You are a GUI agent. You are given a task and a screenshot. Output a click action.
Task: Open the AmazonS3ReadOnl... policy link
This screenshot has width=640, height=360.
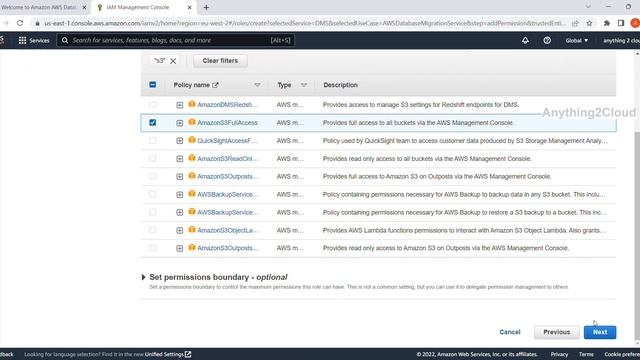click(228, 159)
